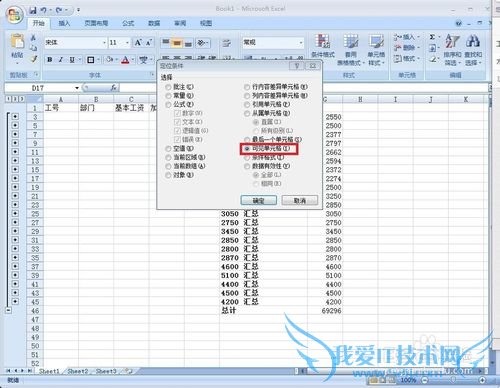Open the Office button menu
Image resolution: width=500 pixels, height=388 pixels.
(15, 15)
